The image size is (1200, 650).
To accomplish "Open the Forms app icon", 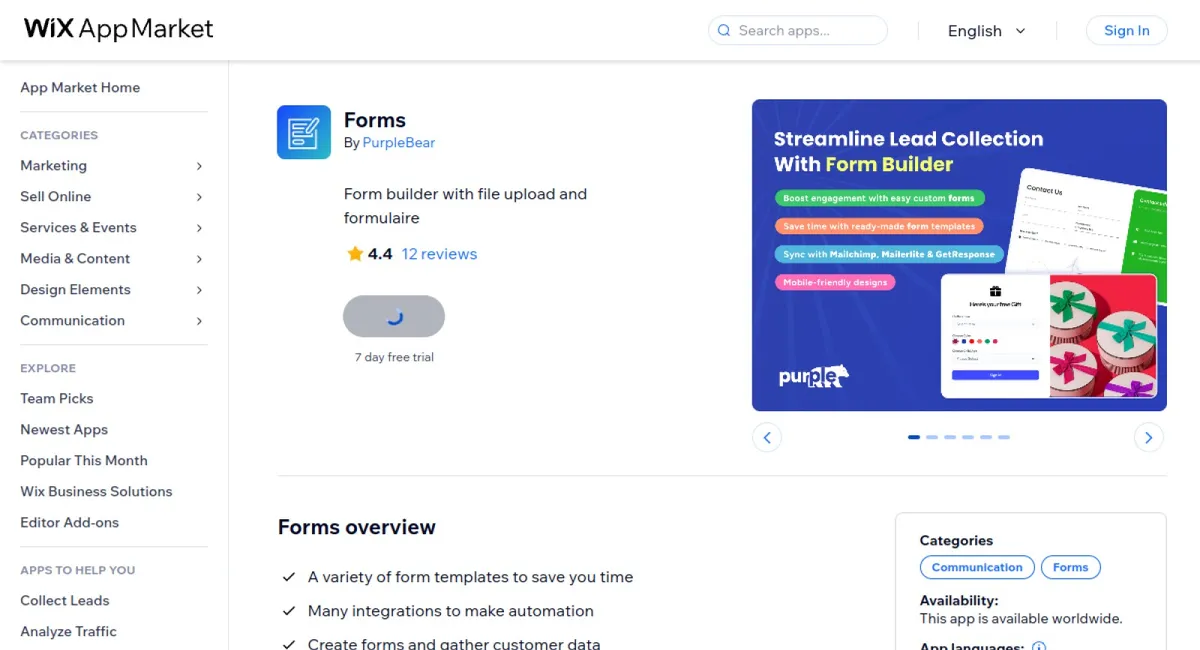I will coord(304,132).
